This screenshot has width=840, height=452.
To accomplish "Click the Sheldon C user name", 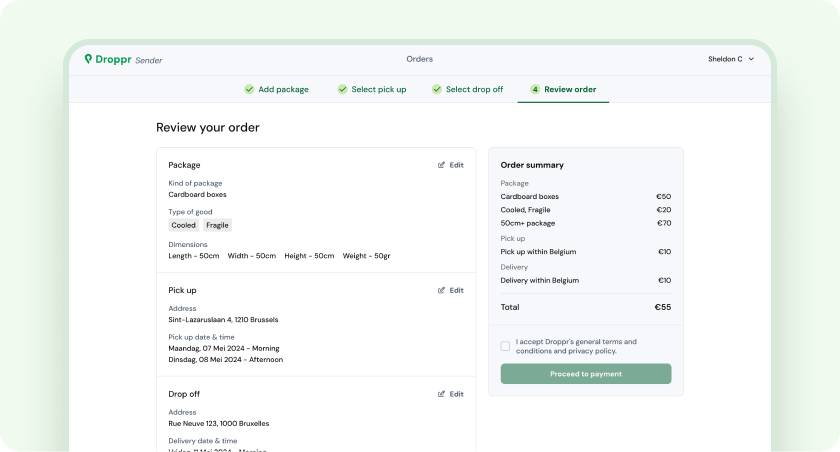I will [725, 59].
